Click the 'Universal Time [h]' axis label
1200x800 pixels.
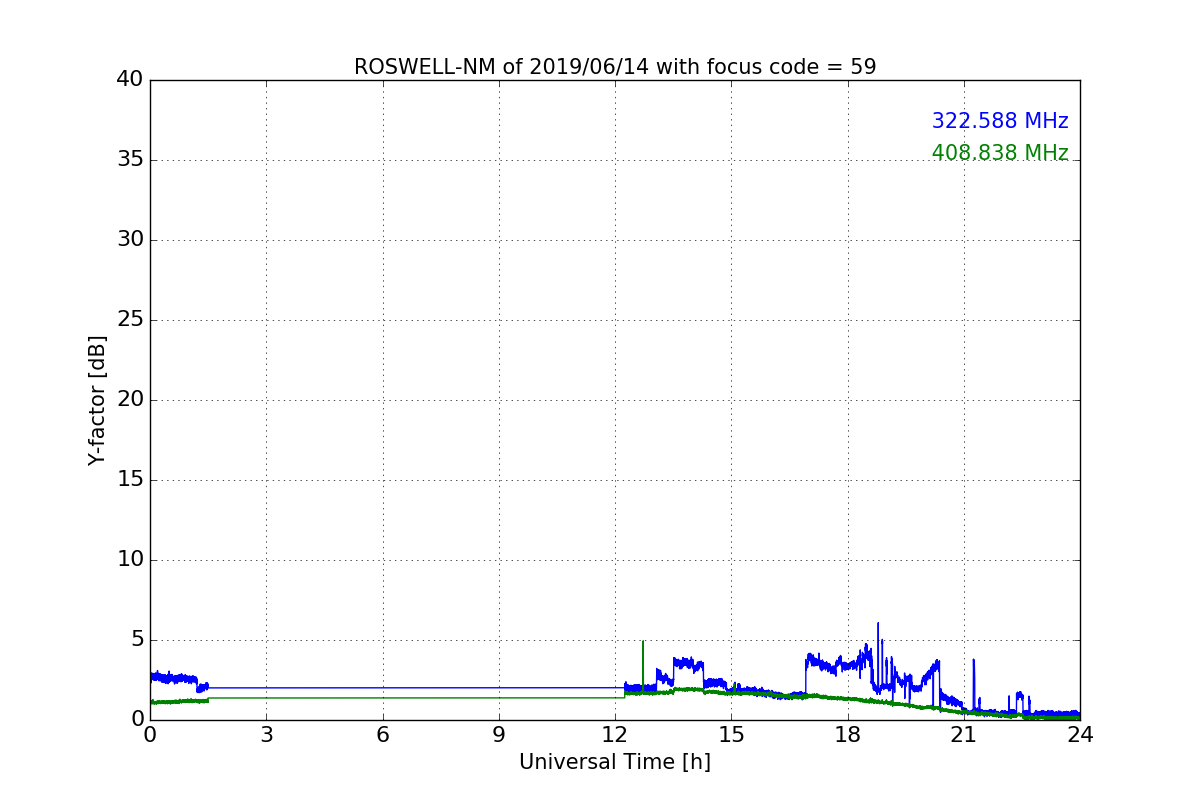click(615, 762)
